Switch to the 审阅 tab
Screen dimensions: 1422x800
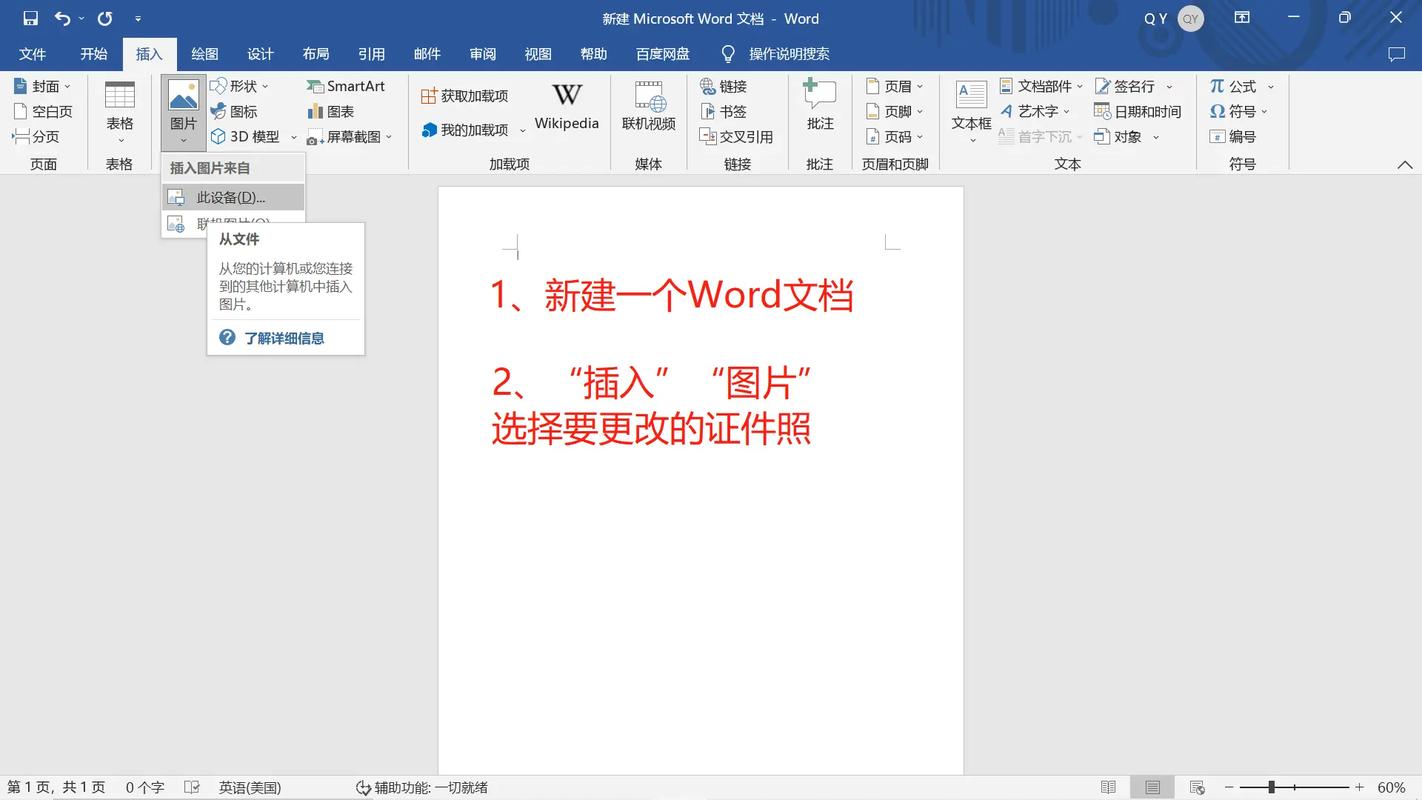click(483, 54)
